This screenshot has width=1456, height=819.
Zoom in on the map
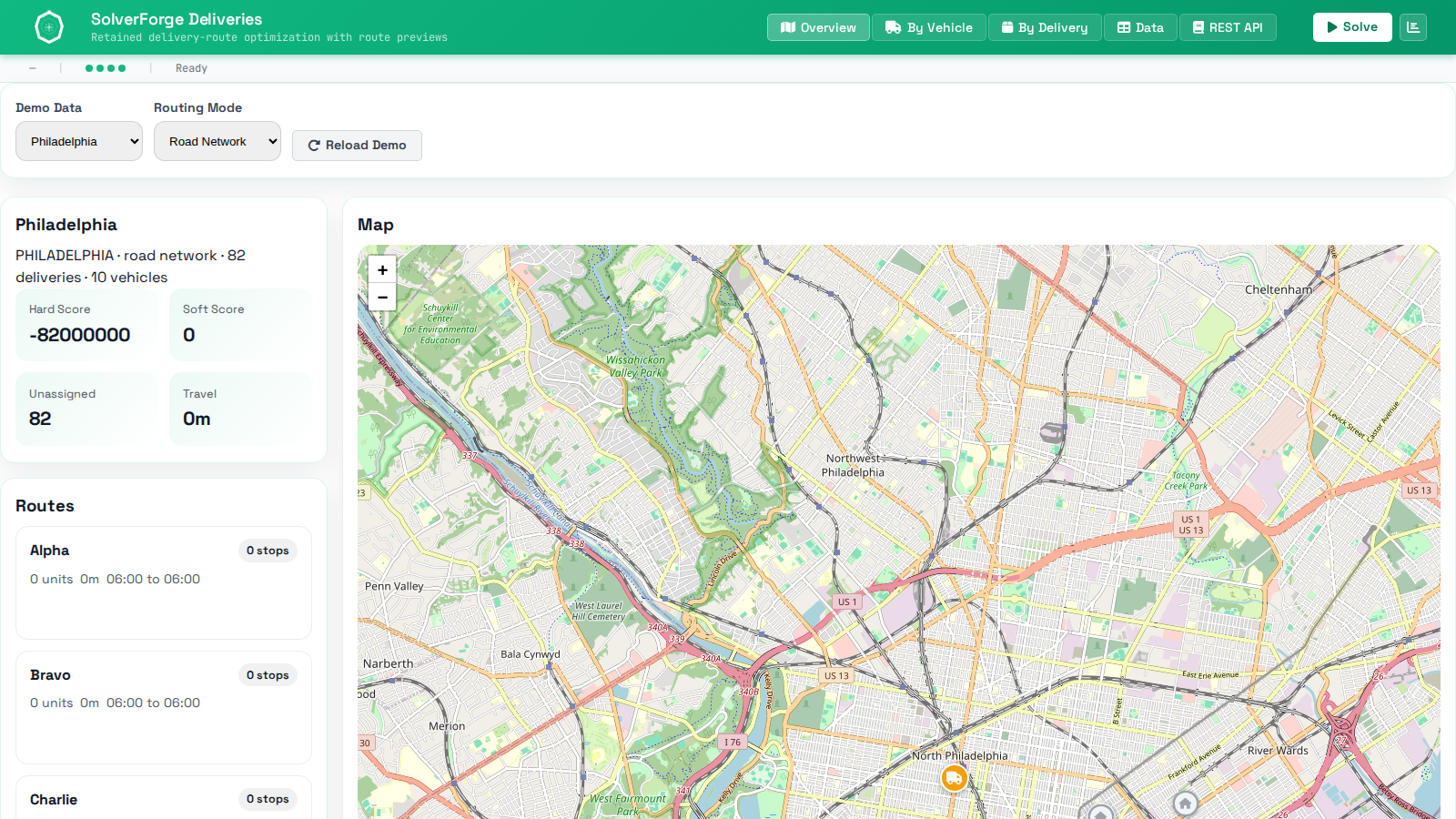pos(382,270)
